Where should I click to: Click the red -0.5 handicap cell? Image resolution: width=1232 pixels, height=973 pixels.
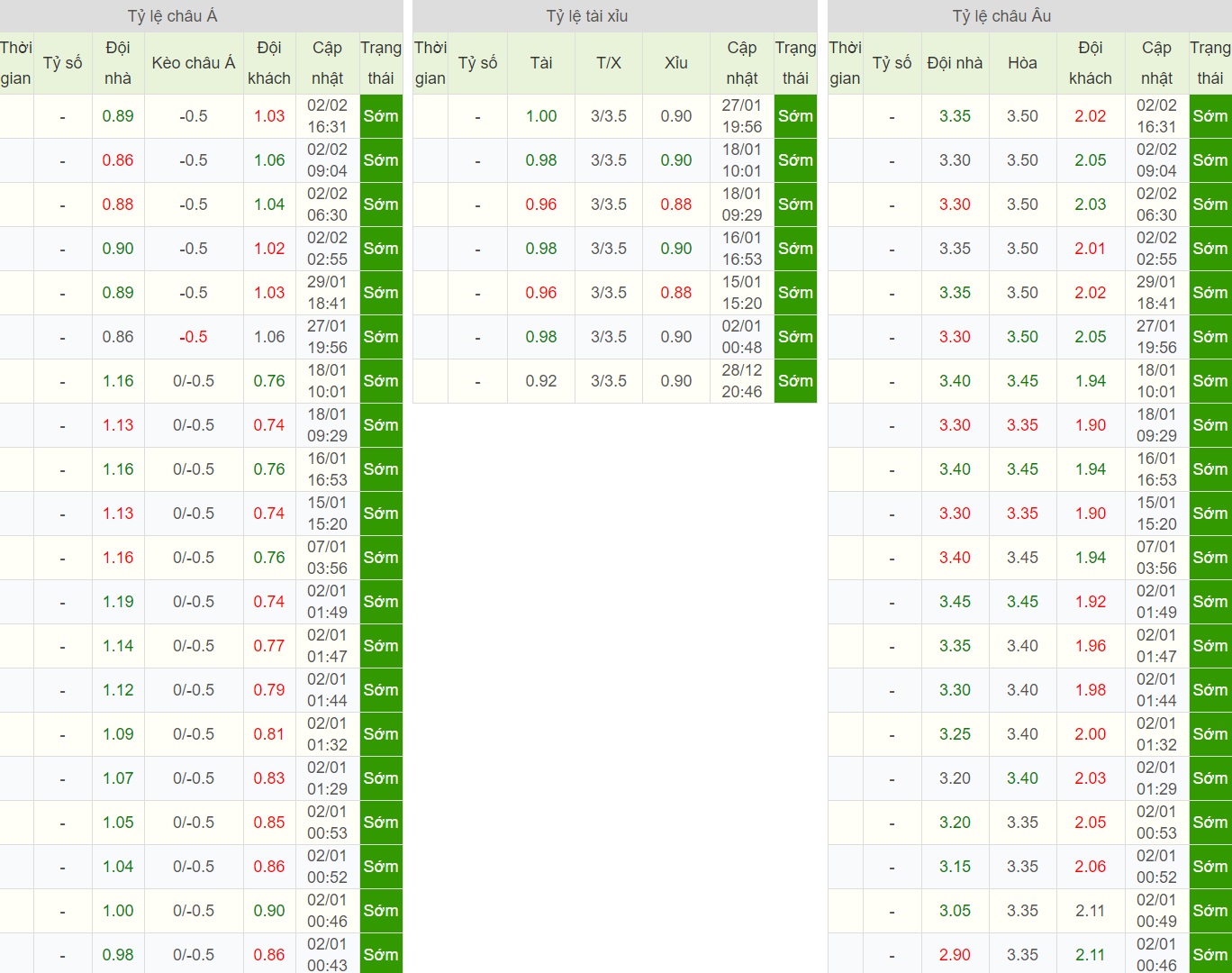coord(194,337)
